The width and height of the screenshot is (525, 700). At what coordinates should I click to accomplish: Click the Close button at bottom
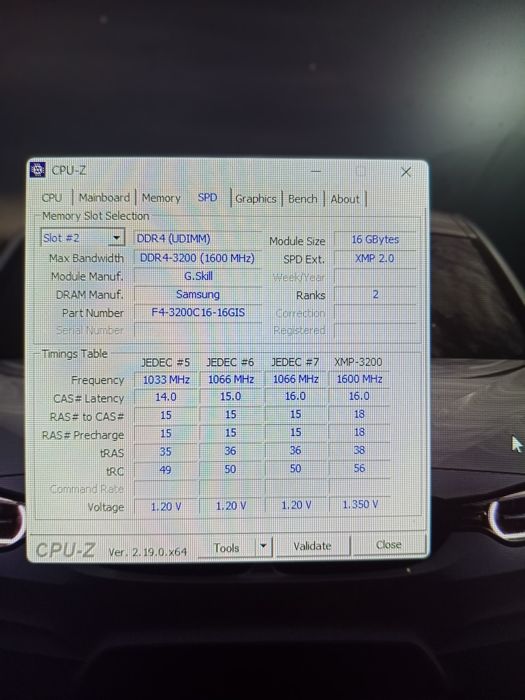pyautogui.click(x=389, y=545)
